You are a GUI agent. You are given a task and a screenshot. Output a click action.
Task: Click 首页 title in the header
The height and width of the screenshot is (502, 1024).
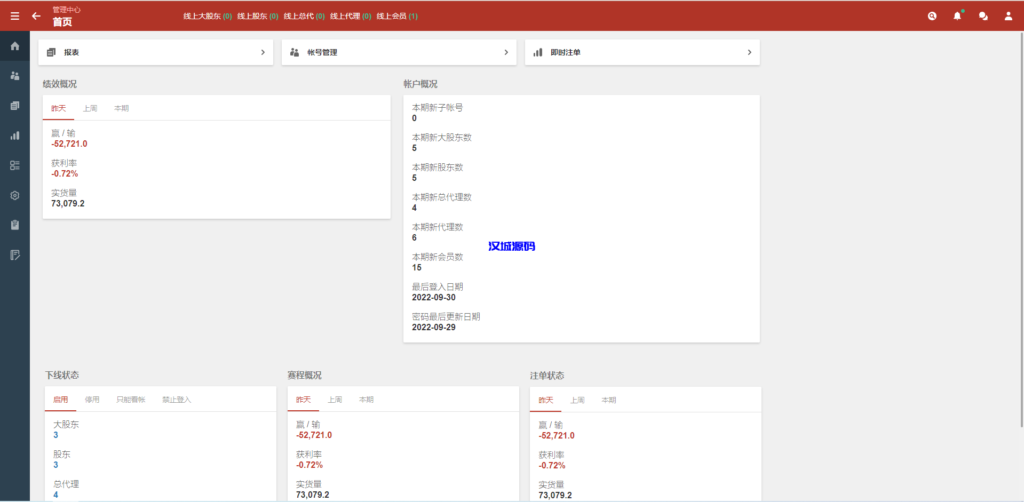click(63, 22)
